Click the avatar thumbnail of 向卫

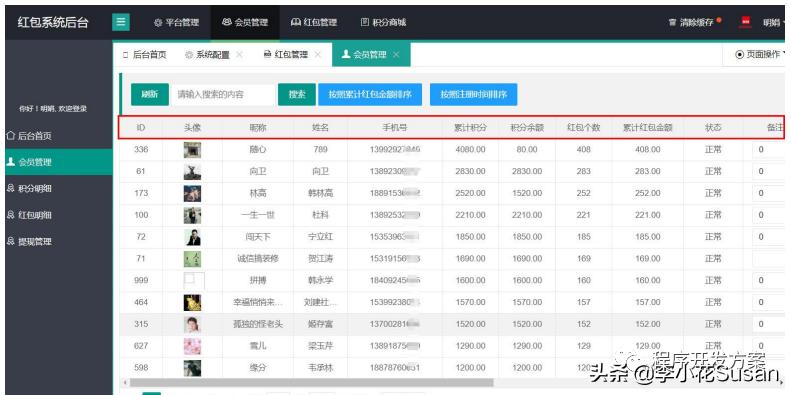(x=192, y=172)
